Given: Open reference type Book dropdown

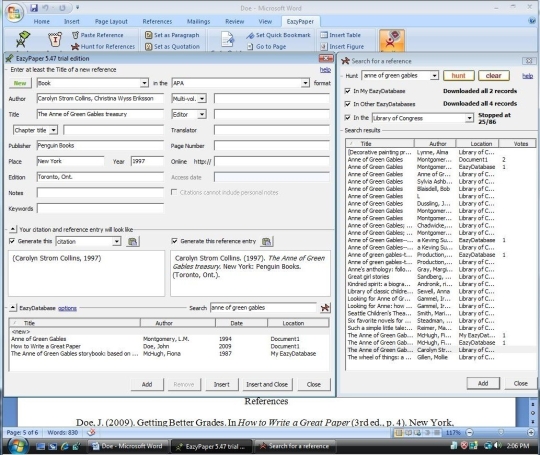Looking at the screenshot, I should pos(144,83).
